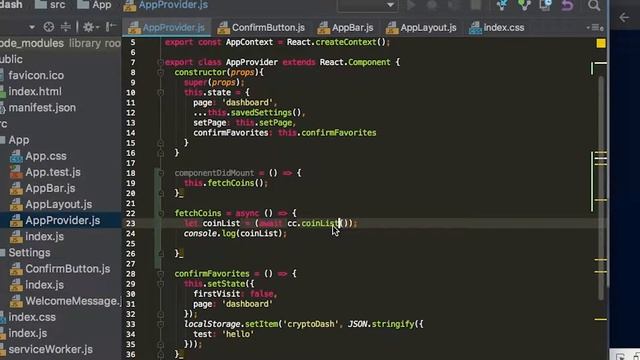Click the VCS update project icon
This screenshot has width=640, height=360.
coord(502,5)
